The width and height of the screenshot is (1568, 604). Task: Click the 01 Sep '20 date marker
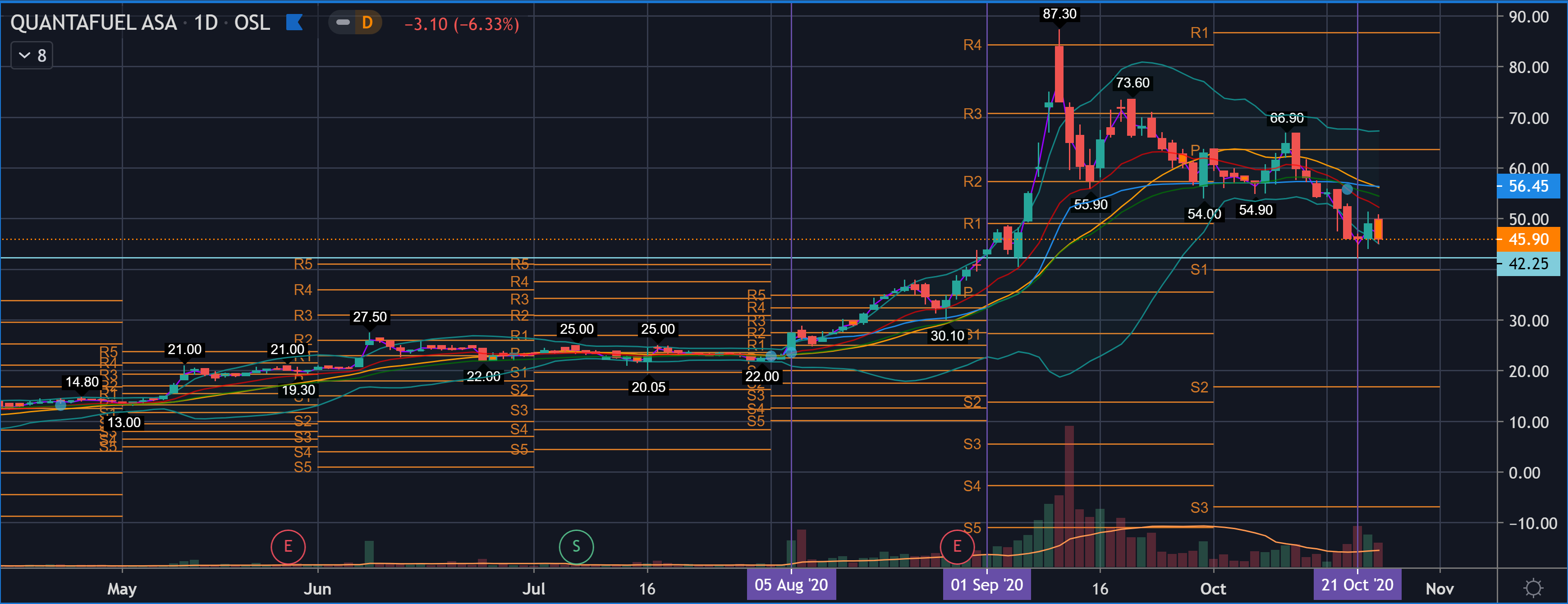coord(987,585)
